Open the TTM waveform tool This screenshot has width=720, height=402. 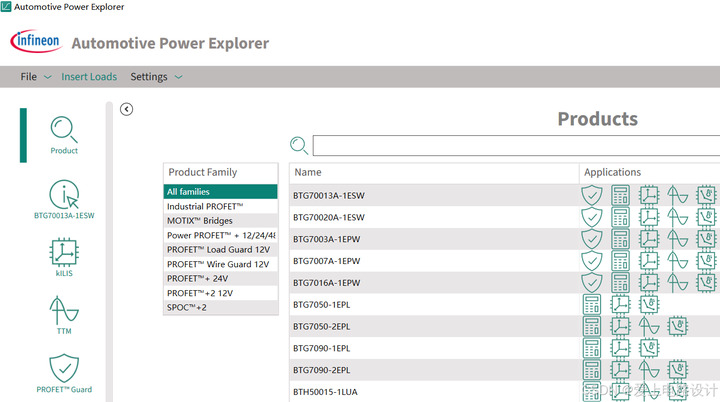pos(64,310)
